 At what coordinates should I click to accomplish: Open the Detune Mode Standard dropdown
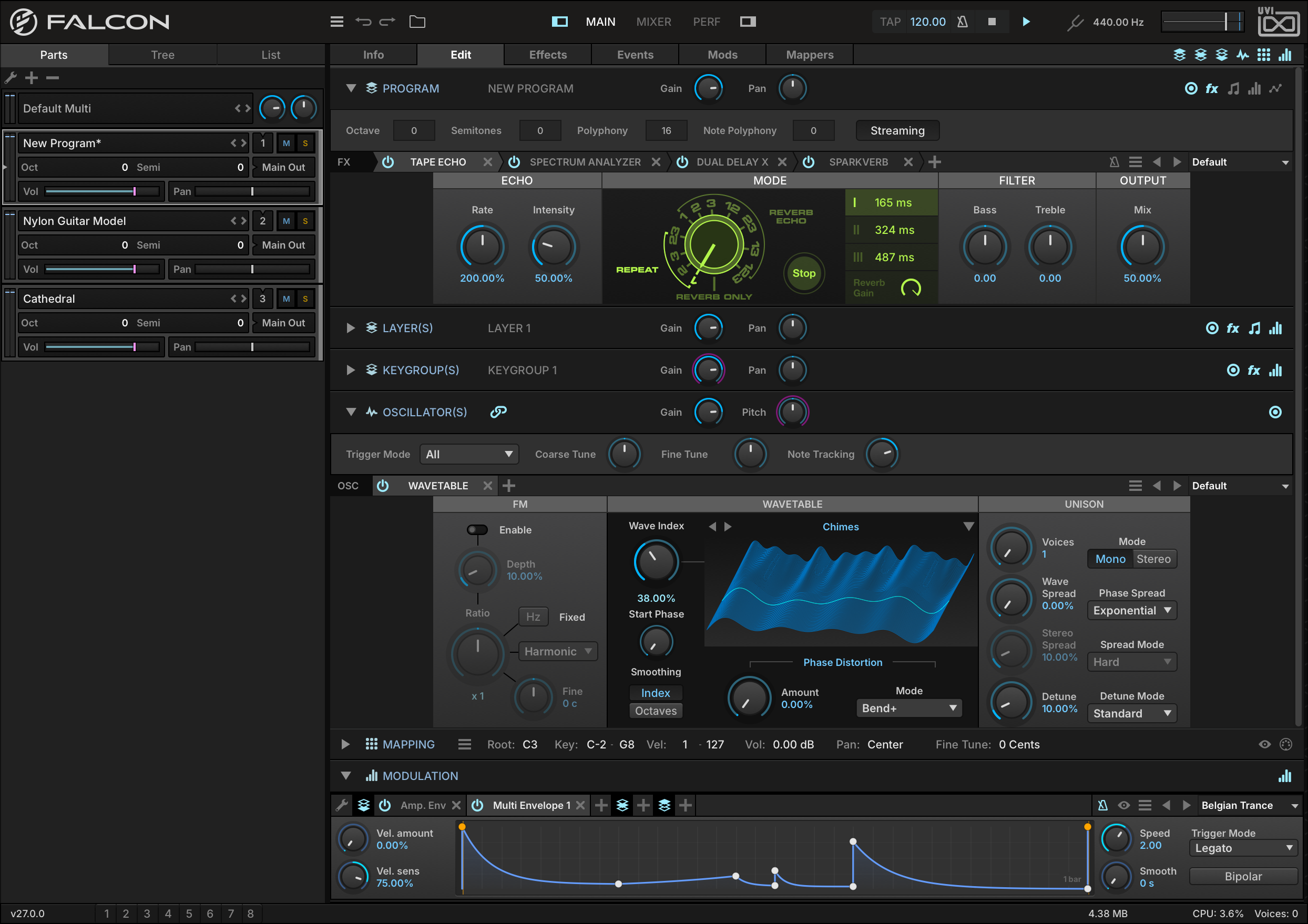[x=1131, y=714]
